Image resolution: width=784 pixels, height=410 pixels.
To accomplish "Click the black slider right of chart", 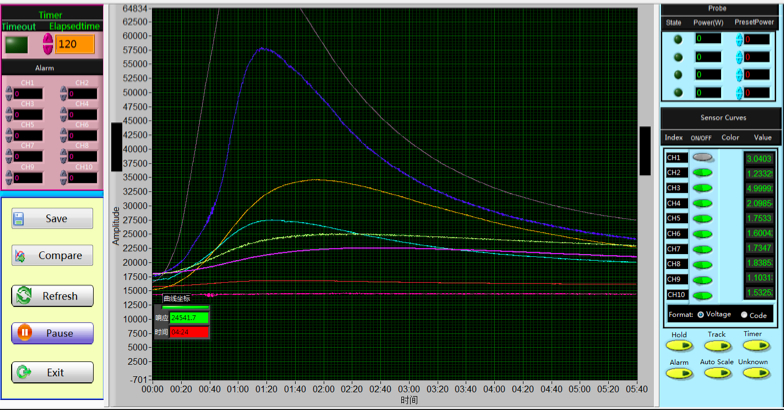I will (x=645, y=150).
